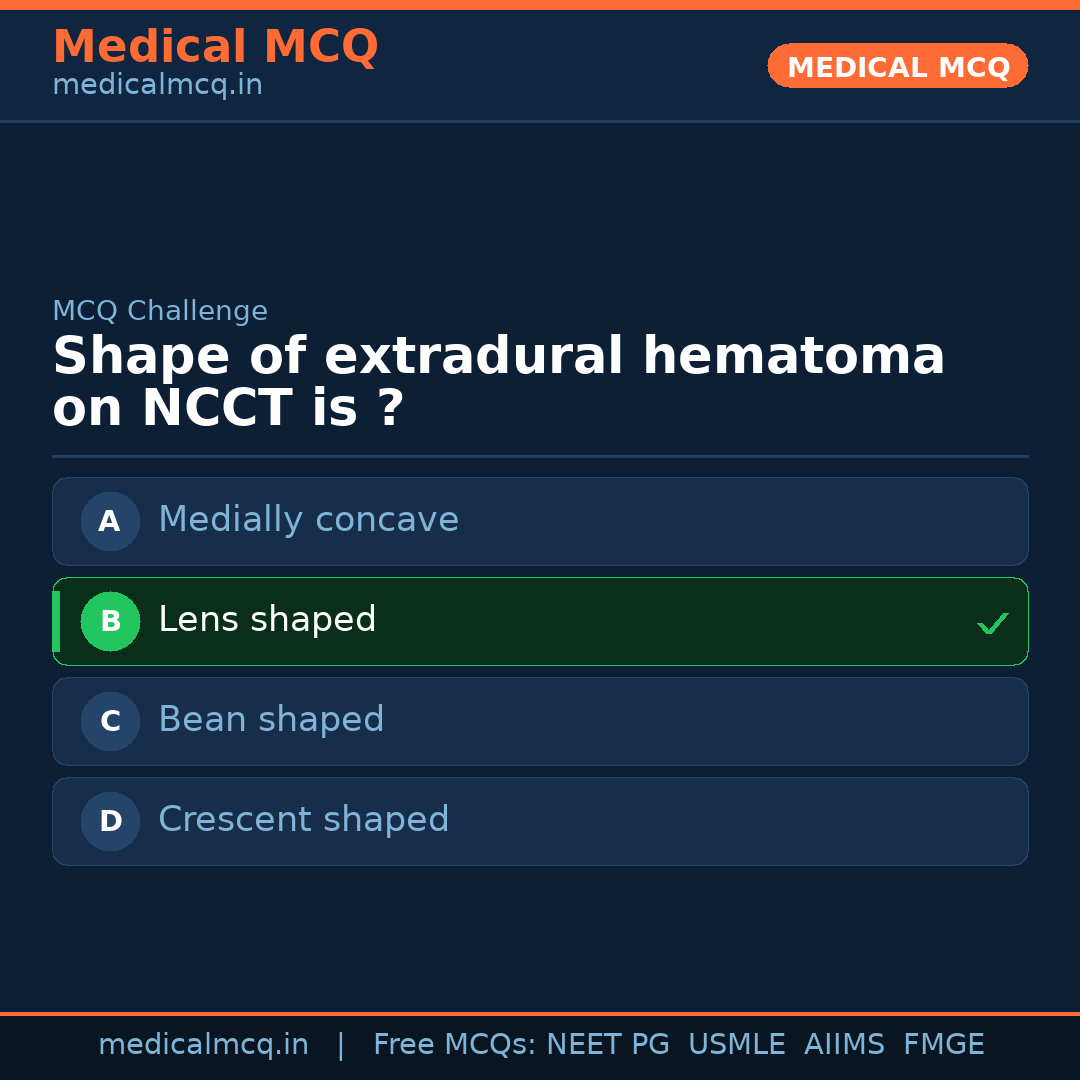
Task: Click the circular D option badge
Action: click(110, 821)
